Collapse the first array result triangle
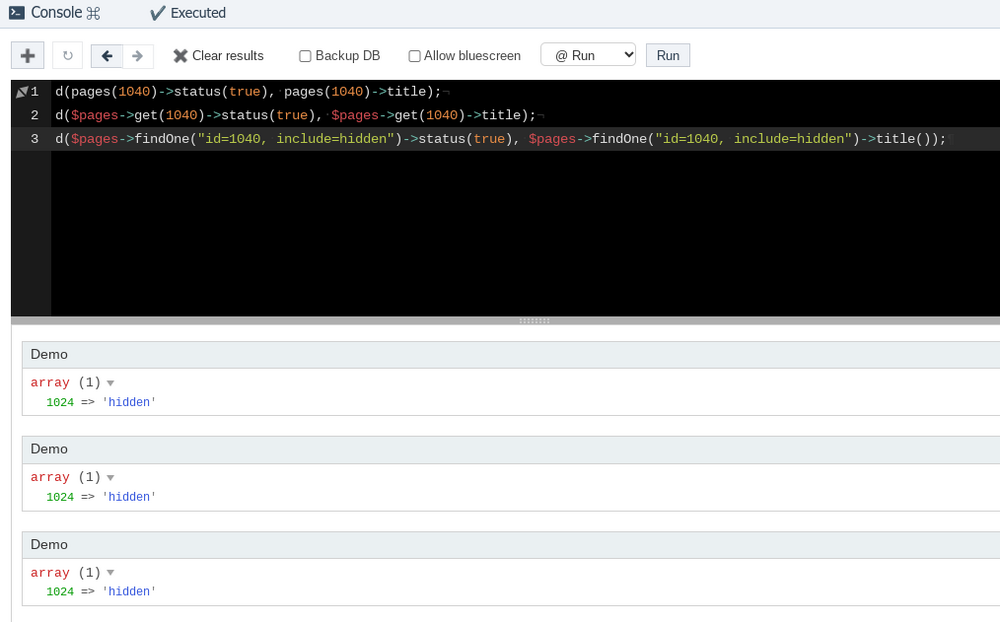This screenshot has height=622, width=1000. (111, 383)
